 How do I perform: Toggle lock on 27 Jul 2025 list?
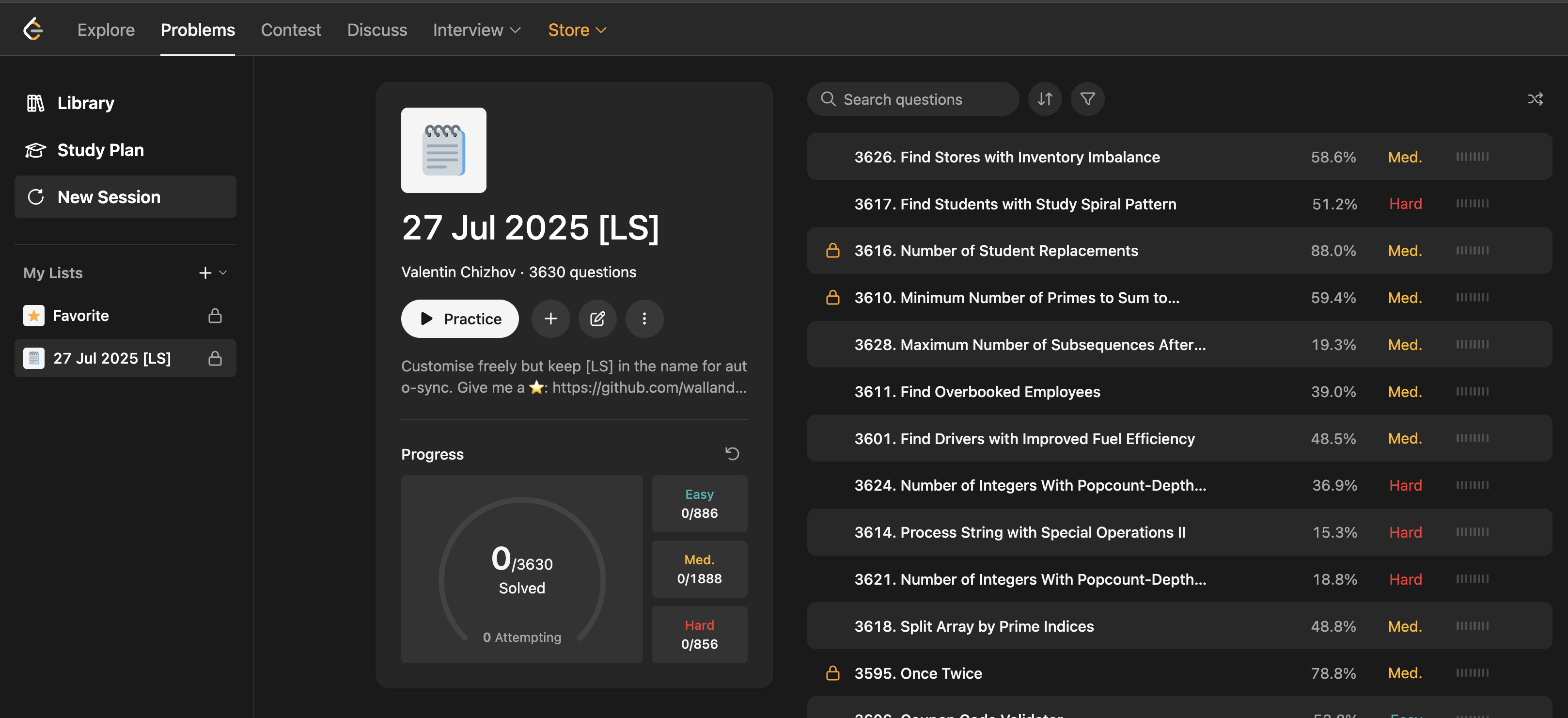tap(215, 358)
